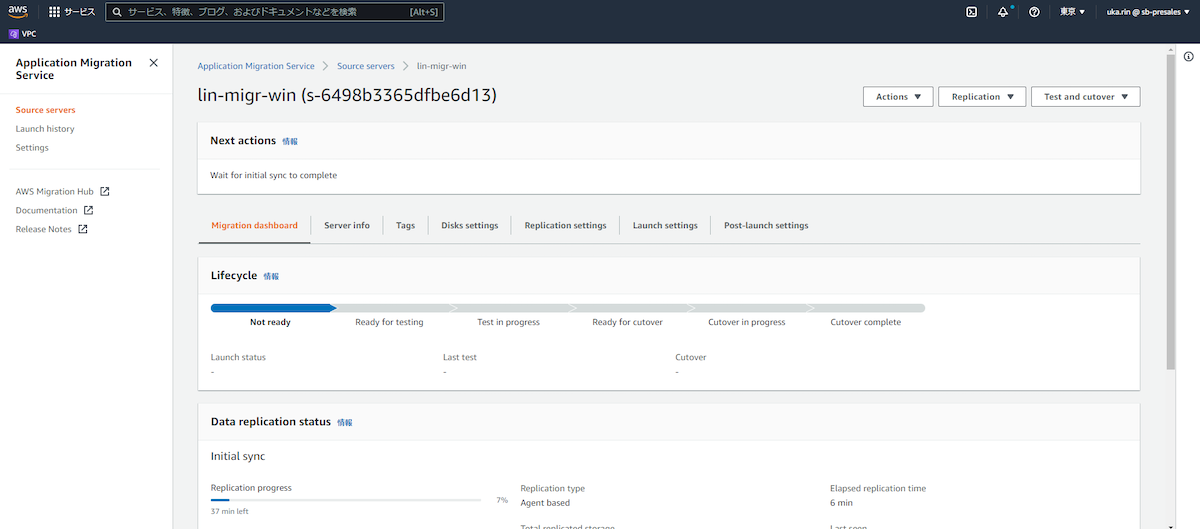Expand the Actions dropdown
This screenshot has width=1200, height=529.
click(x=897, y=97)
